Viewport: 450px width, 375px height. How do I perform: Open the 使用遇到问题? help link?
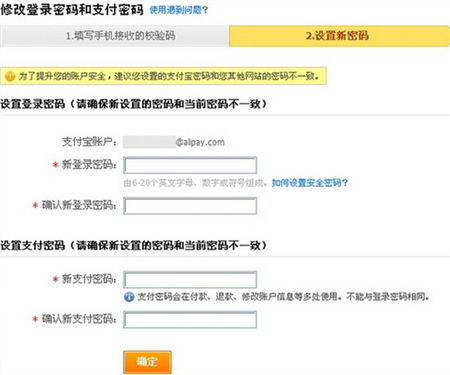coord(178,10)
